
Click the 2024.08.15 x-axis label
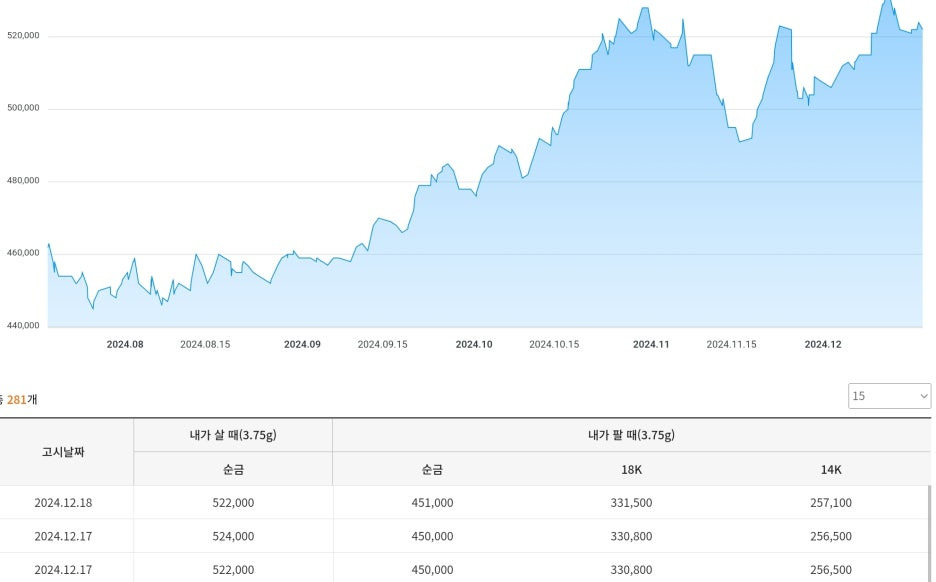tap(205, 344)
